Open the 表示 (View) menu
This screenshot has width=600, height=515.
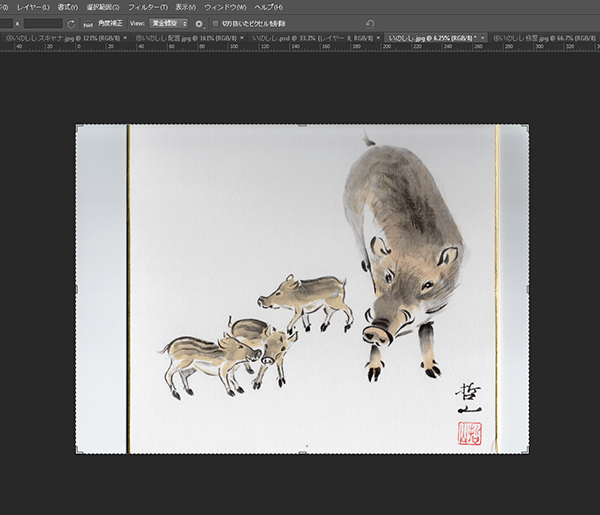coord(186,7)
